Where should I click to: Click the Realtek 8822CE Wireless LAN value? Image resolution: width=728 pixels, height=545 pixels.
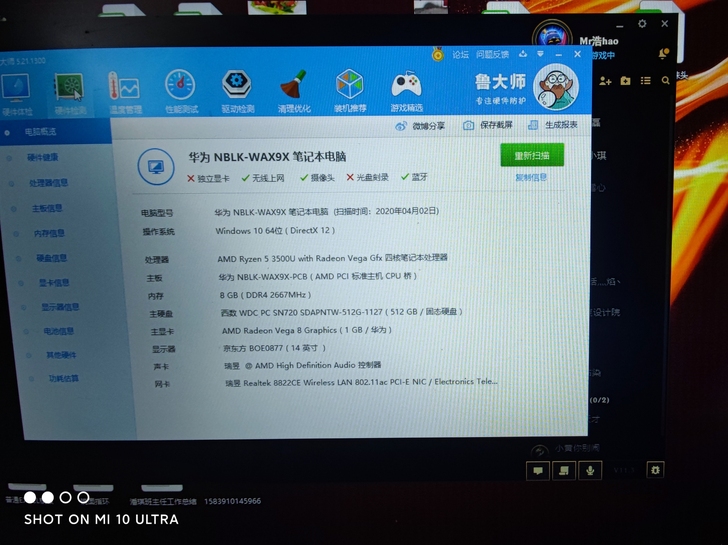361,383
